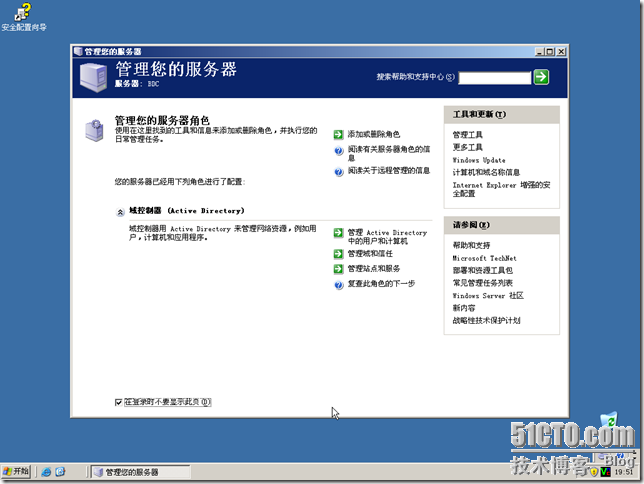Click arrow icon beside 管理域和信任
Screen dimensions: 644x484
(x=338, y=254)
